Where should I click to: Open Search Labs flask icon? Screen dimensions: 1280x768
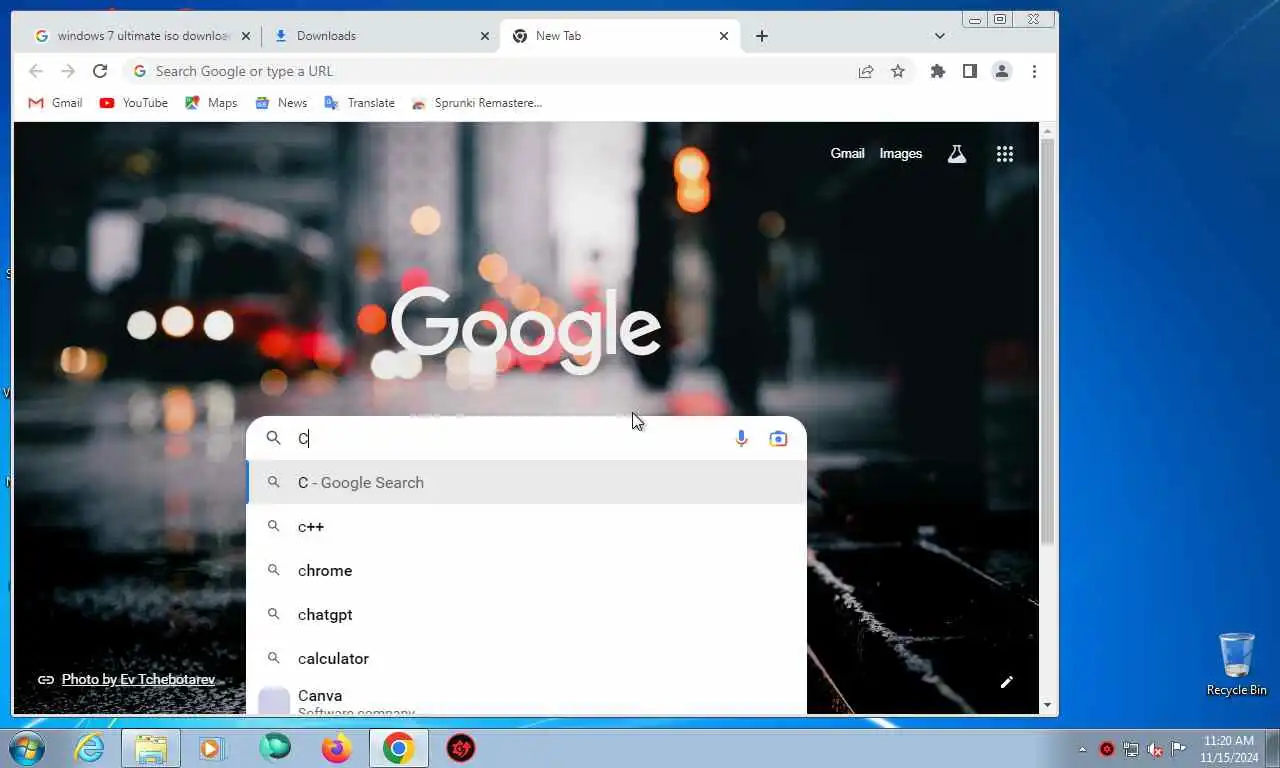pos(957,154)
